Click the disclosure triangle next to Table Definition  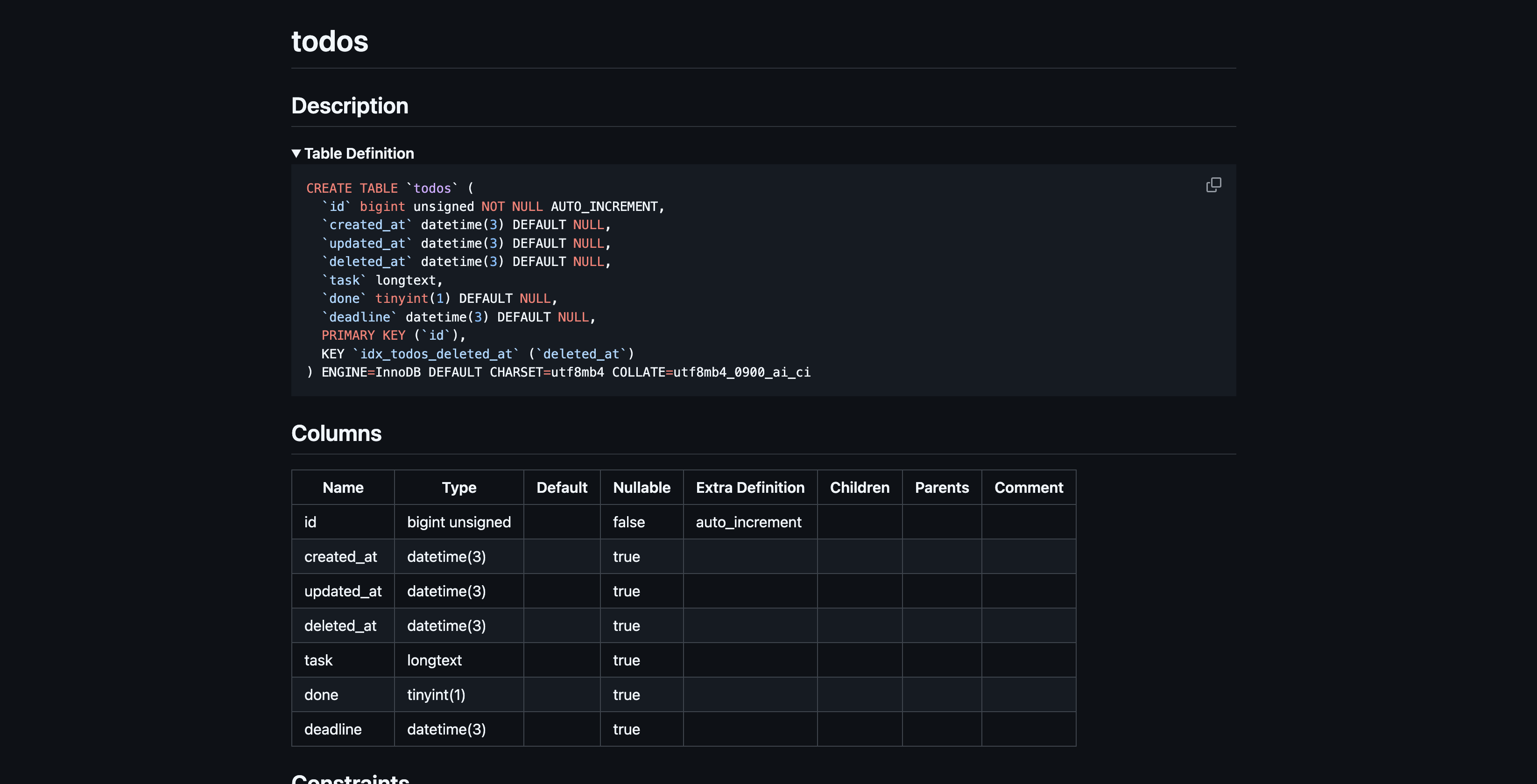click(296, 153)
